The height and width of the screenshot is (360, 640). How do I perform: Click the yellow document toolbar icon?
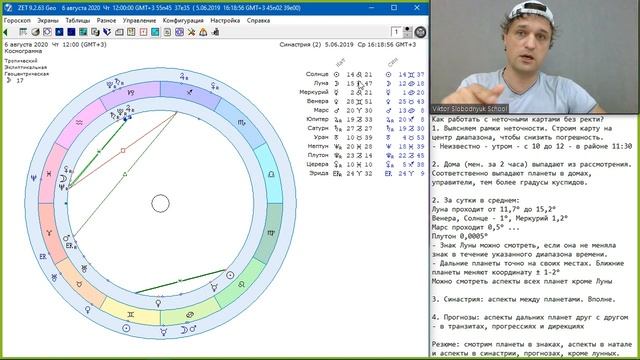coord(131,32)
